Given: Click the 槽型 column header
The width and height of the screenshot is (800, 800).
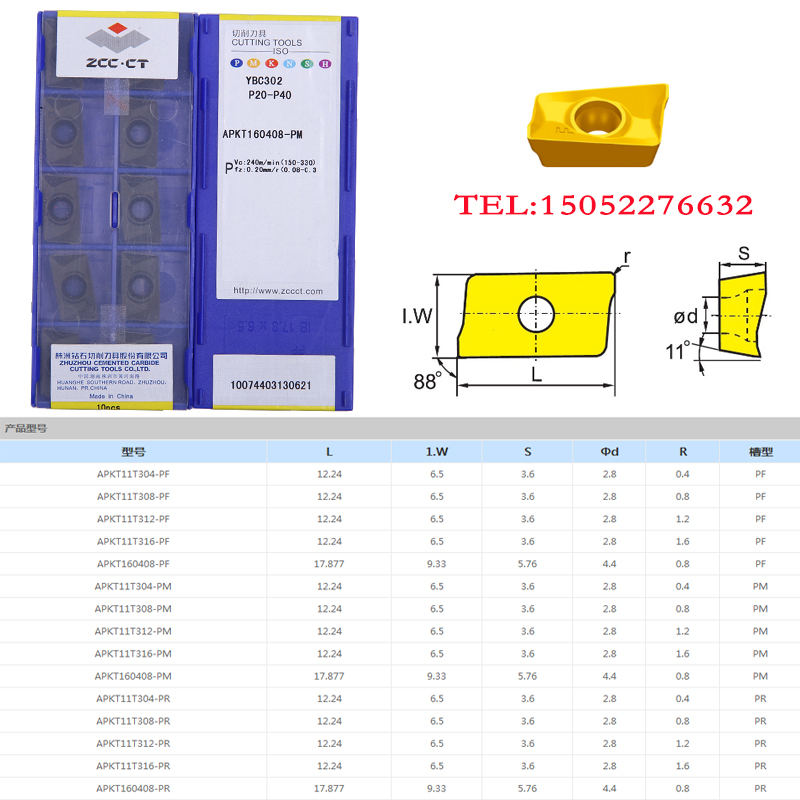Looking at the screenshot, I should coord(760,452).
